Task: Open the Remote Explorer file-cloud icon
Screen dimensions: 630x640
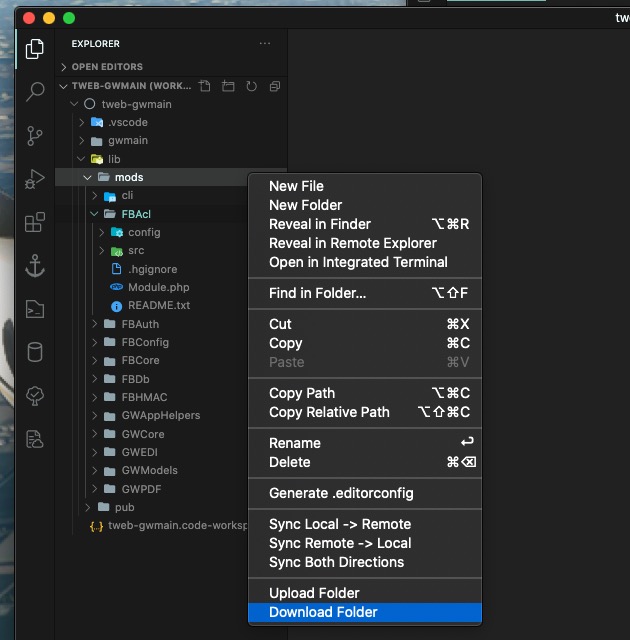Action: click(35, 440)
